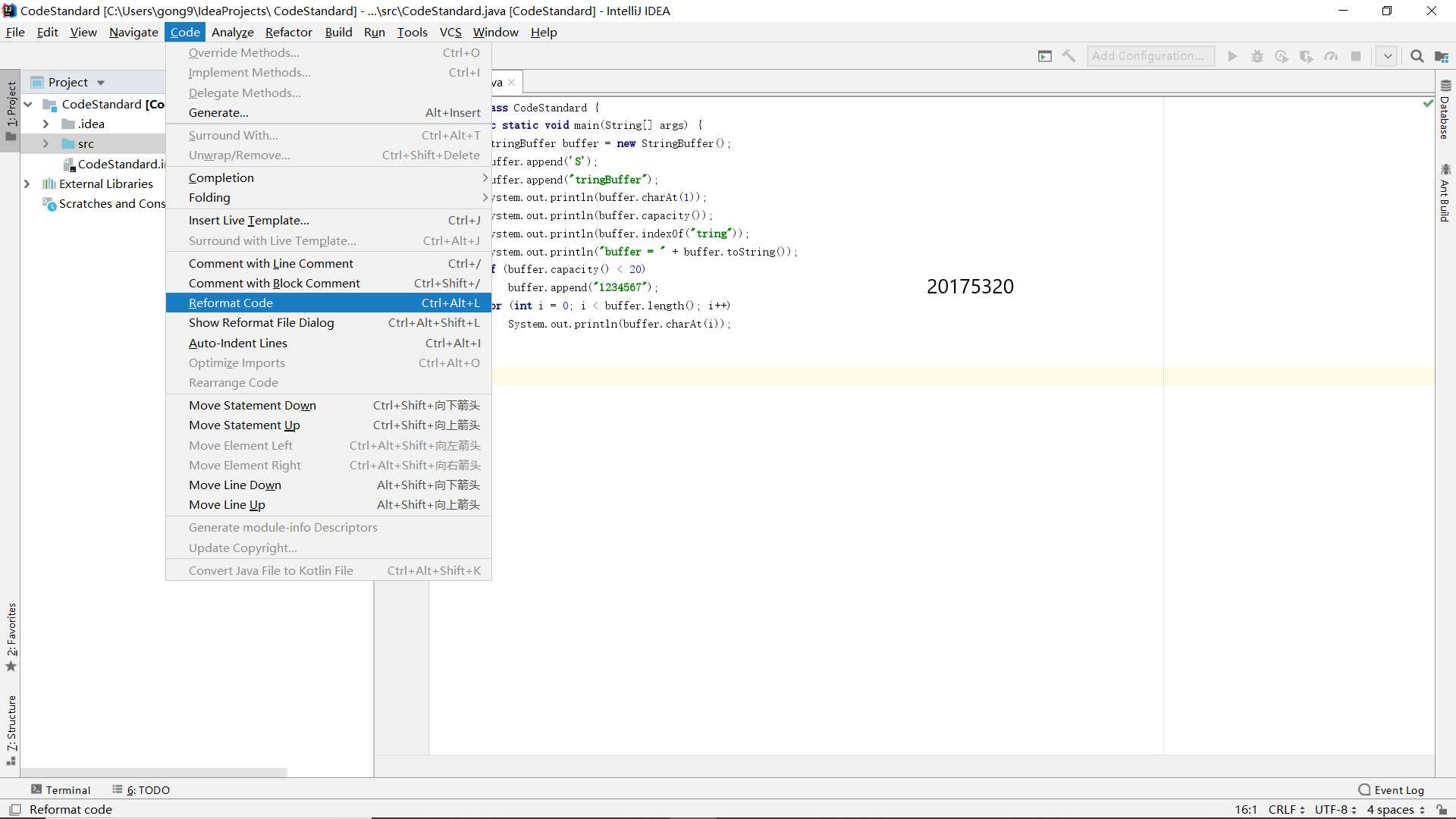Image resolution: width=1456 pixels, height=819 pixels.
Task: Open Project Structure folder icon
Action: click(x=1442, y=56)
